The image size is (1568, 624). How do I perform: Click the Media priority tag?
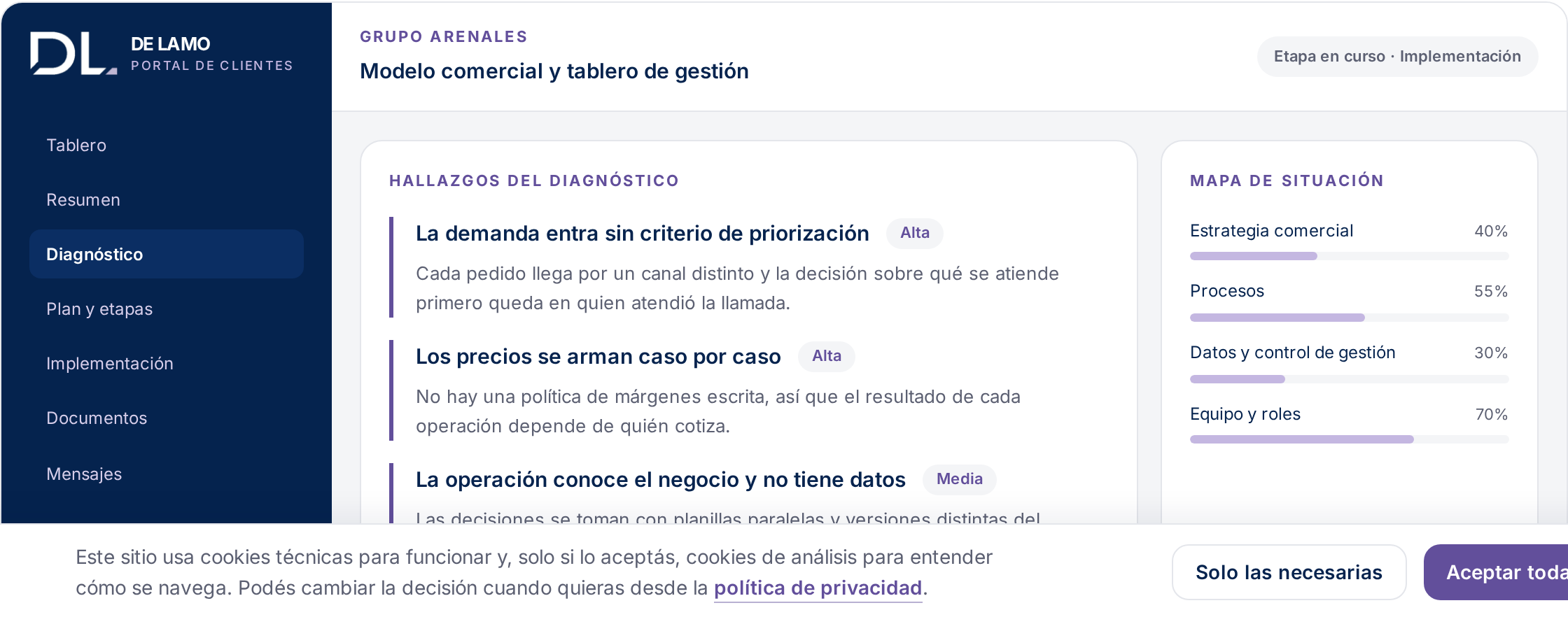(959, 479)
